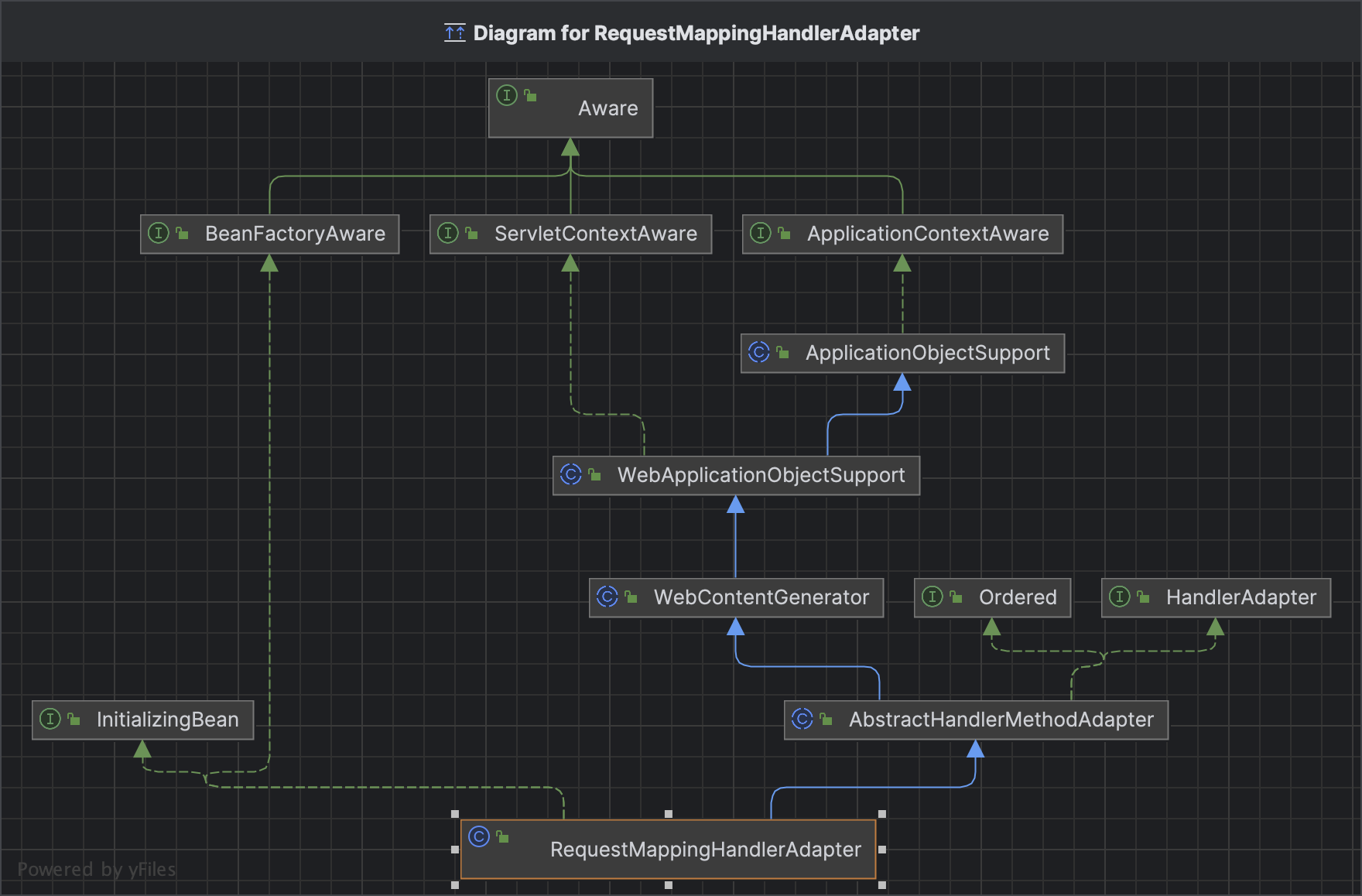Viewport: 1362px width, 896px height.
Task: Click the class icon on WebContentGenerator node
Action: pos(607,597)
